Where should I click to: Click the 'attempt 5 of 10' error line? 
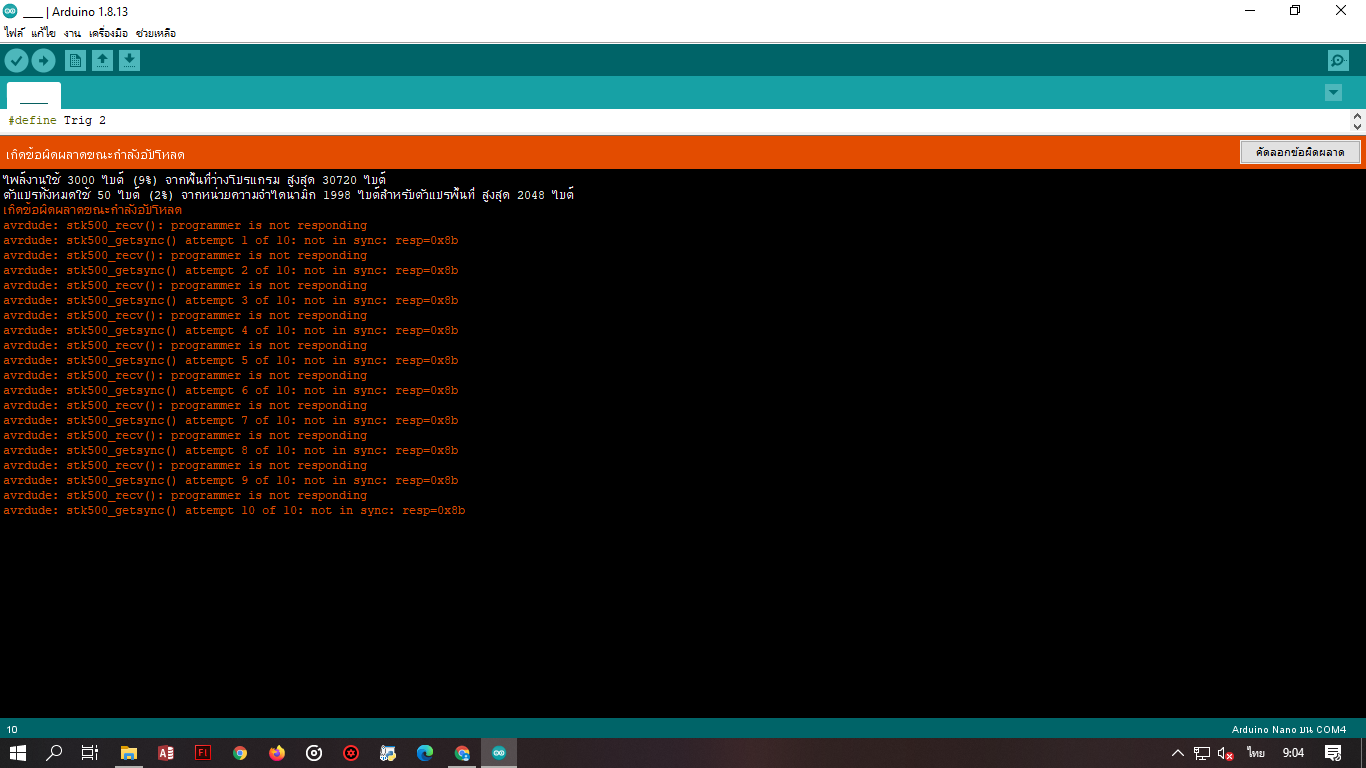tap(230, 360)
